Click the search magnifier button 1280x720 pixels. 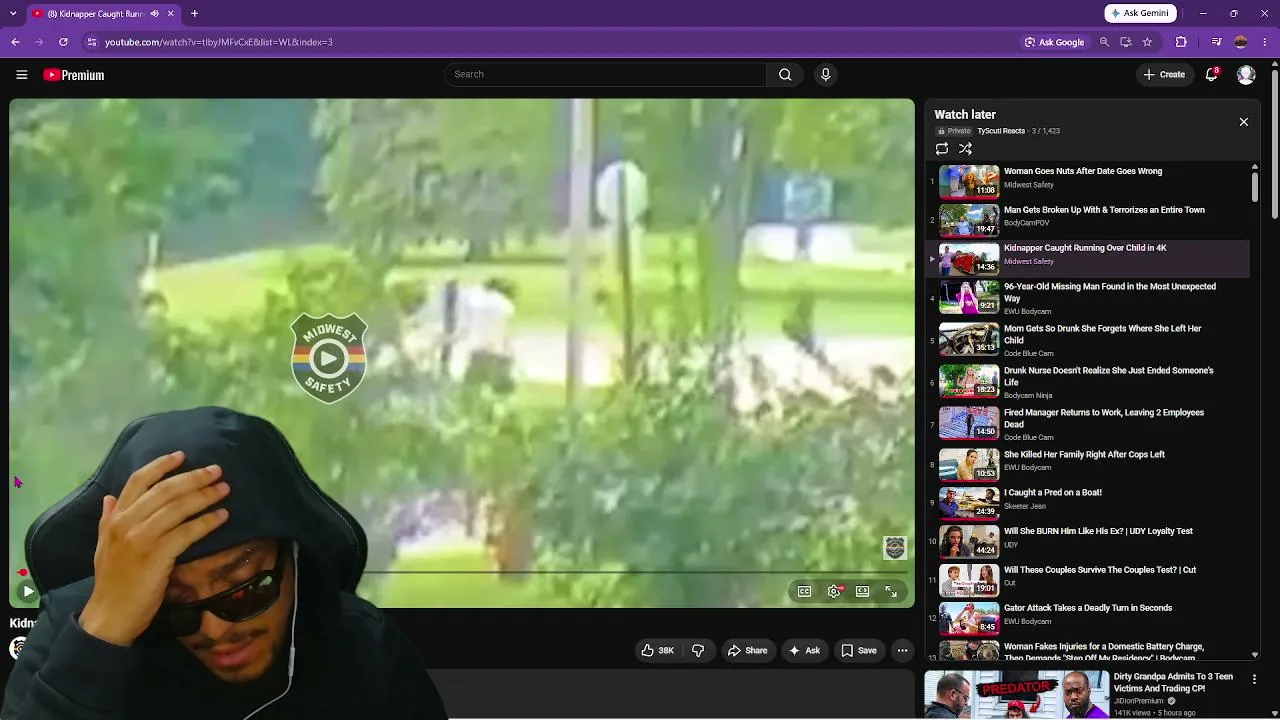point(785,74)
